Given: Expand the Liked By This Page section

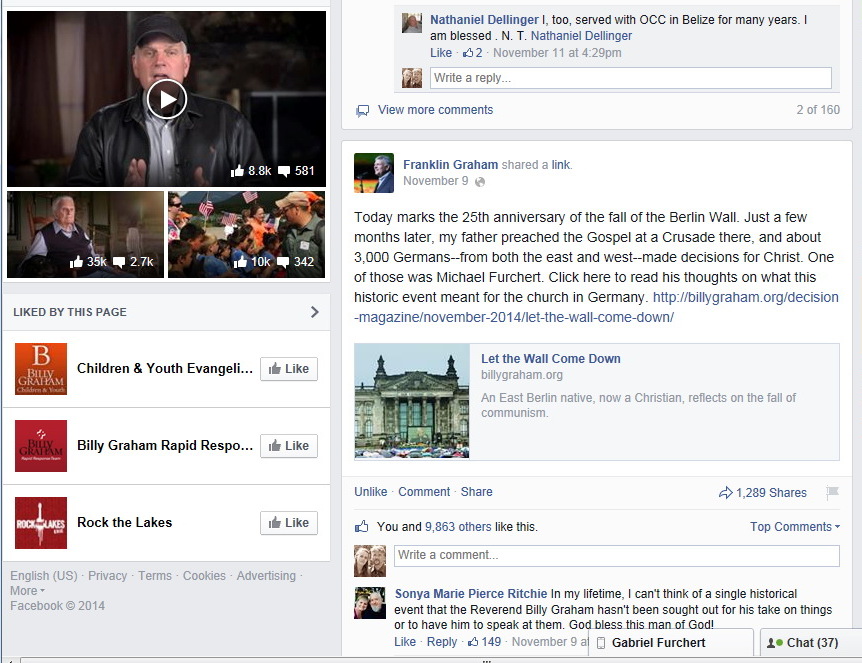Looking at the screenshot, I should point(314,312).
